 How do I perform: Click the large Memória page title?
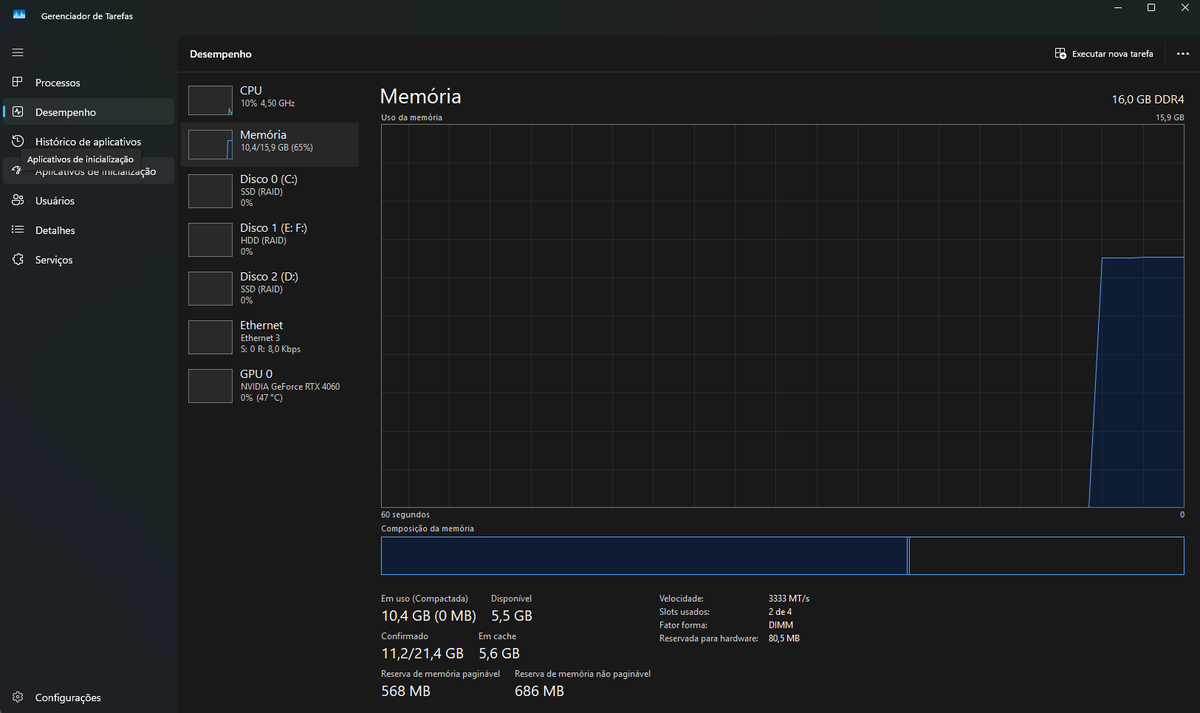[x=421, y=97]
